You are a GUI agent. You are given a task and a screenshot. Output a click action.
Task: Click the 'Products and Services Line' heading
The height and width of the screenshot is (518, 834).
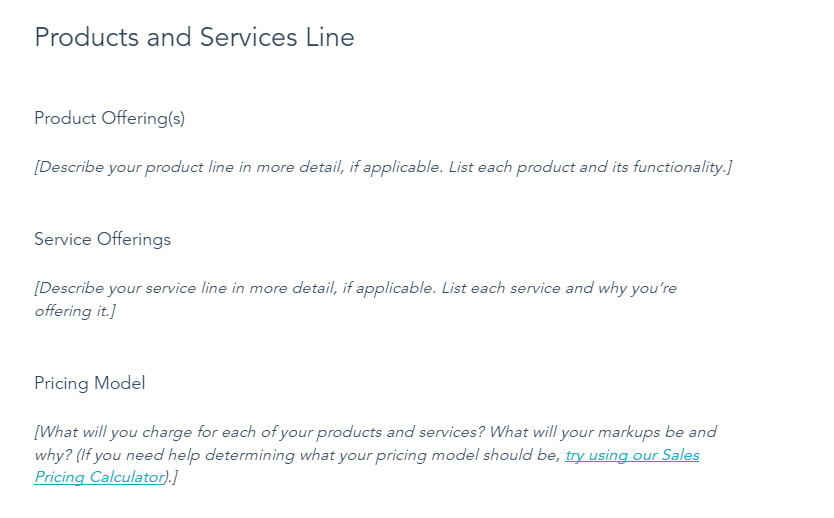tap(194, 38)
